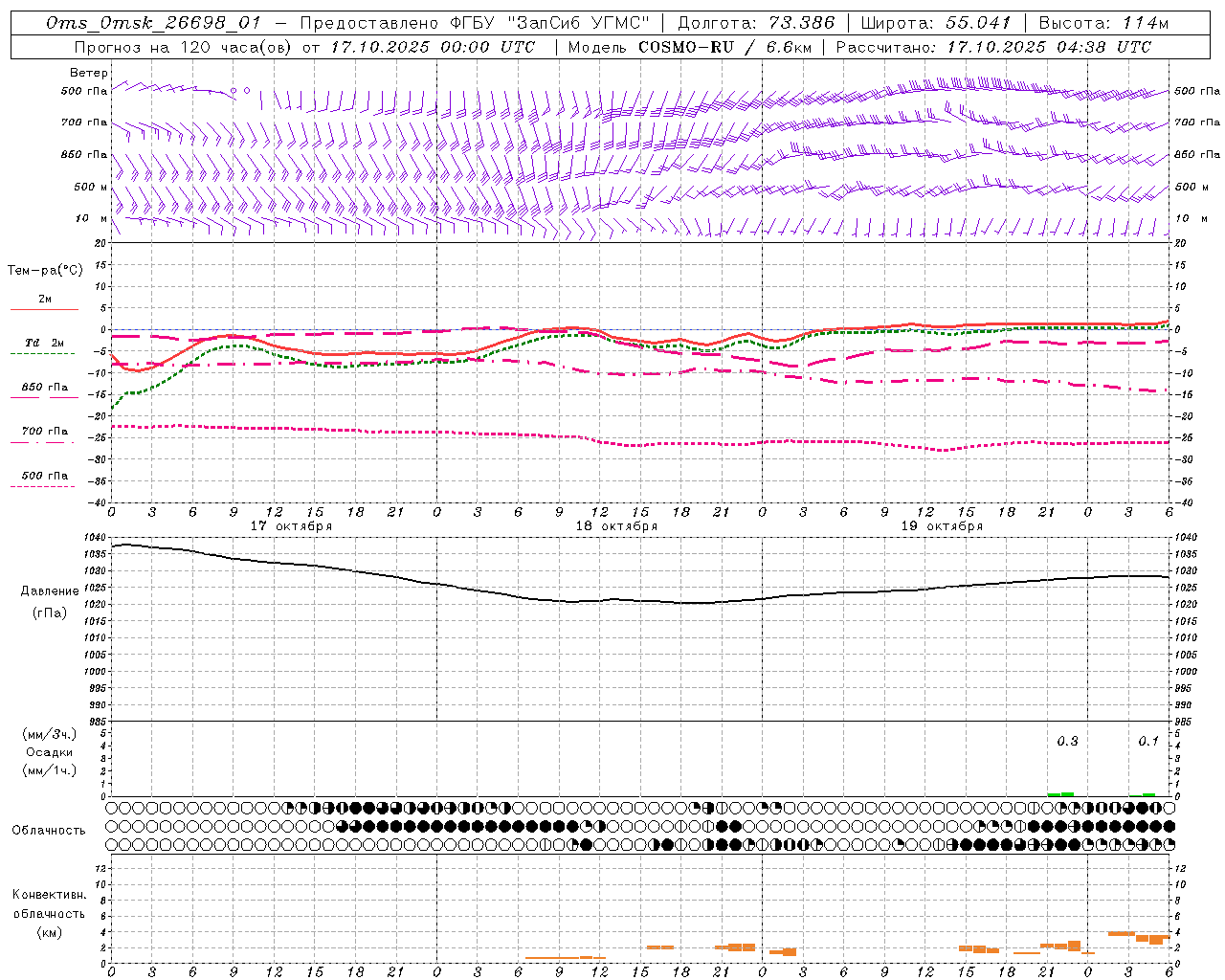This screenshot has width=1225, height=980.
Task: Select the (км) unit label
Action: click(50, 932)
